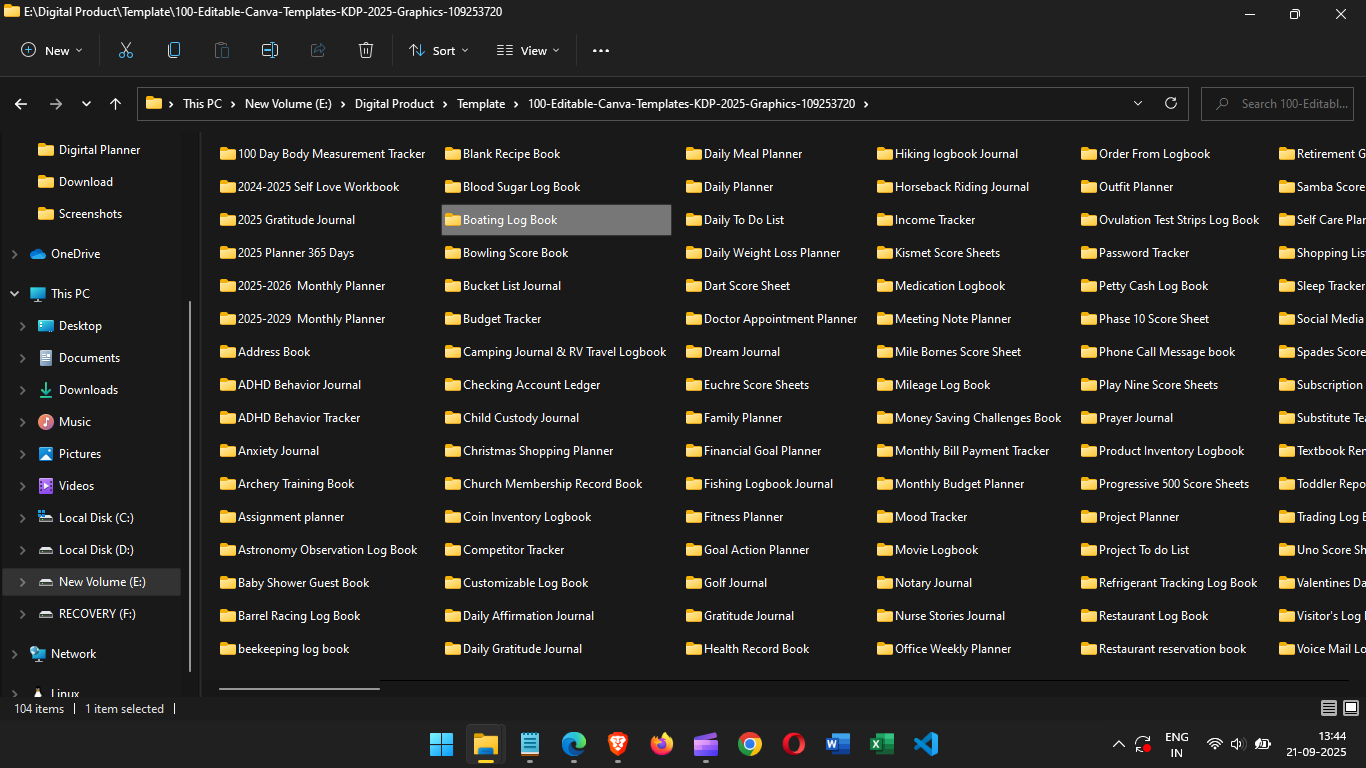Image resolution: width=1366 pixels, height=768 pixels.
Task: Open the Sort dropdown menu
Action: click(438, 50)
